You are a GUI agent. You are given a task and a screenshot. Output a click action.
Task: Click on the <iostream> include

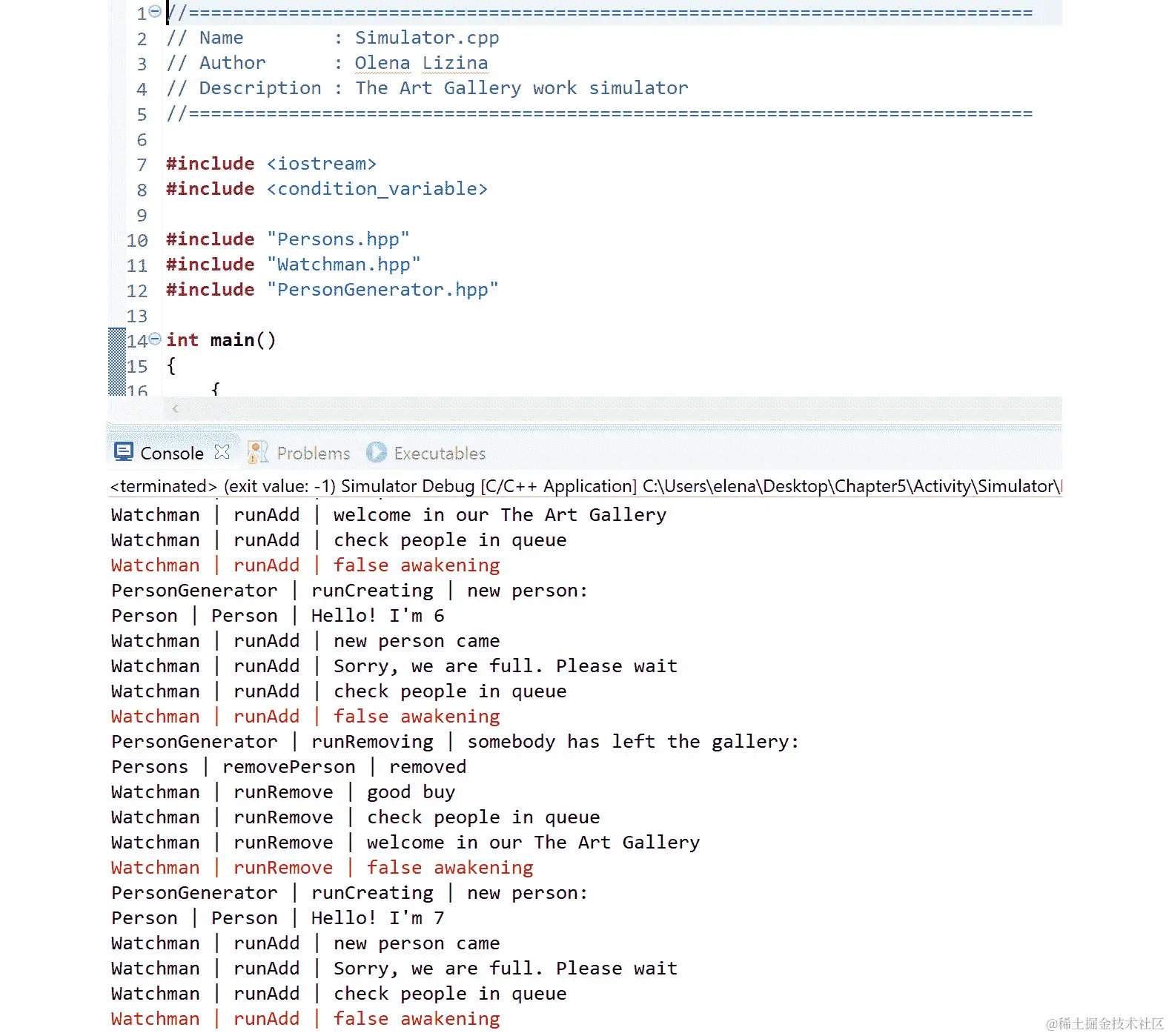coord(322,164)
